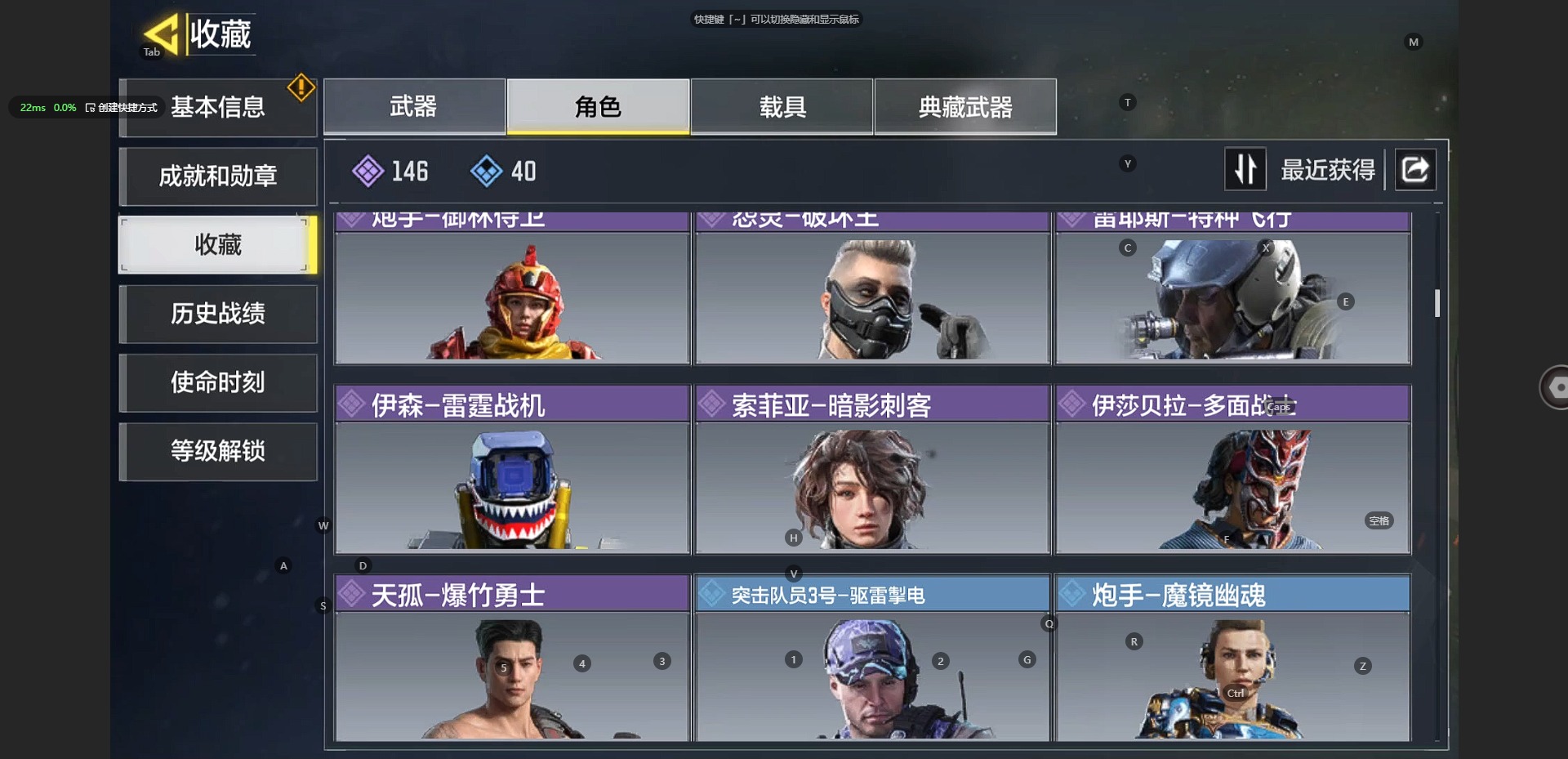
Task: Go to the 使命时刻 section
Action: click(x=218, y=382)
